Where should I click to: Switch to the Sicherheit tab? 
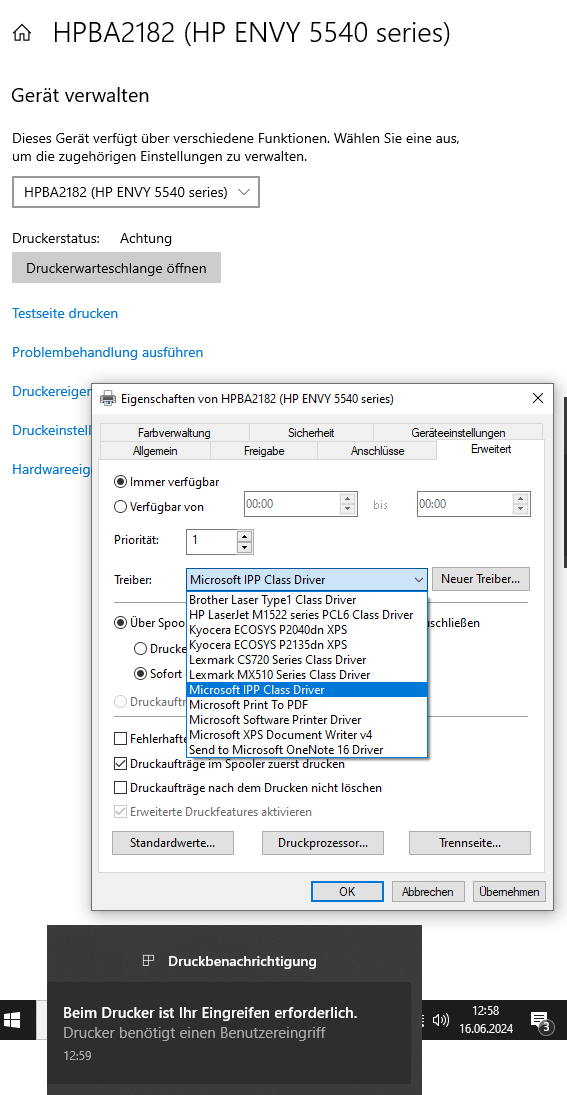click(311, 433)
